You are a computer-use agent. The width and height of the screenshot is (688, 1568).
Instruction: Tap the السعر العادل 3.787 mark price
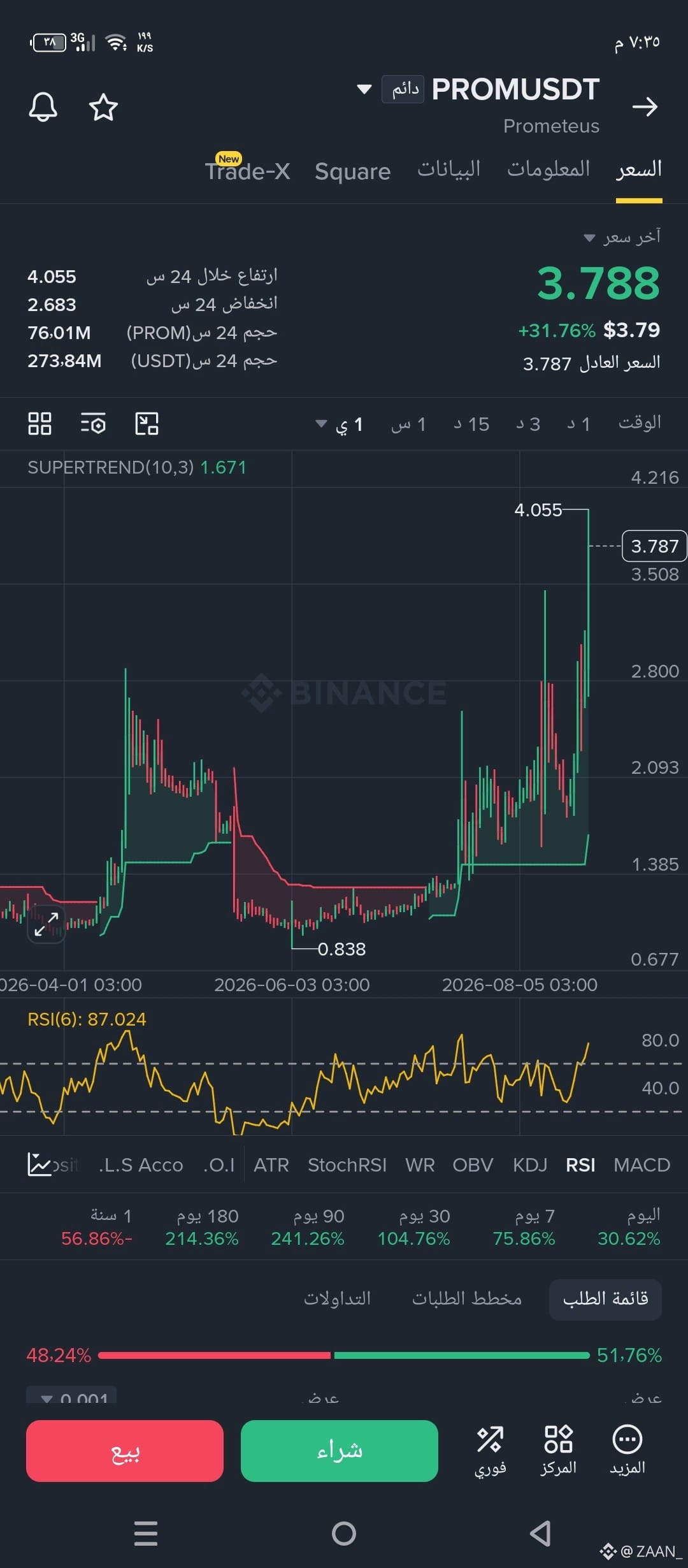pos(591,364)
